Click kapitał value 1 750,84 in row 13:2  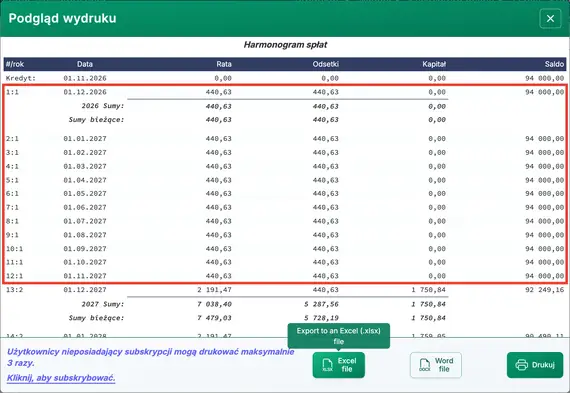[x=429, y=290]
